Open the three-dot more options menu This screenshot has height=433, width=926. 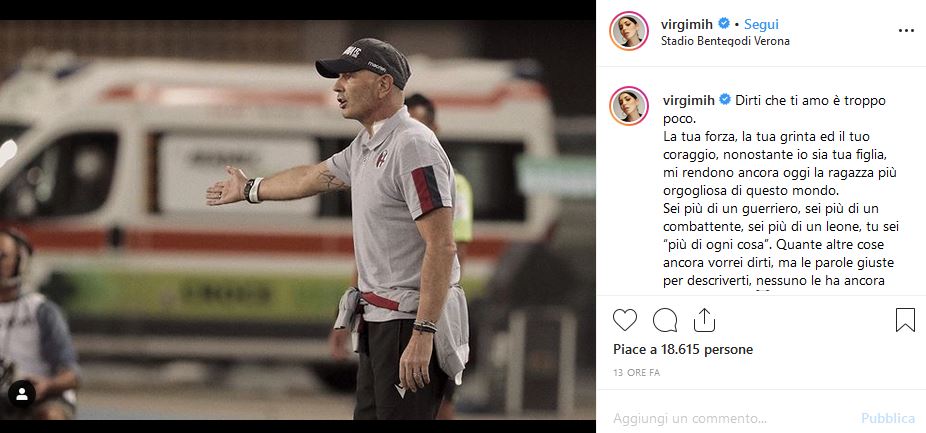[x=906, y=31]
